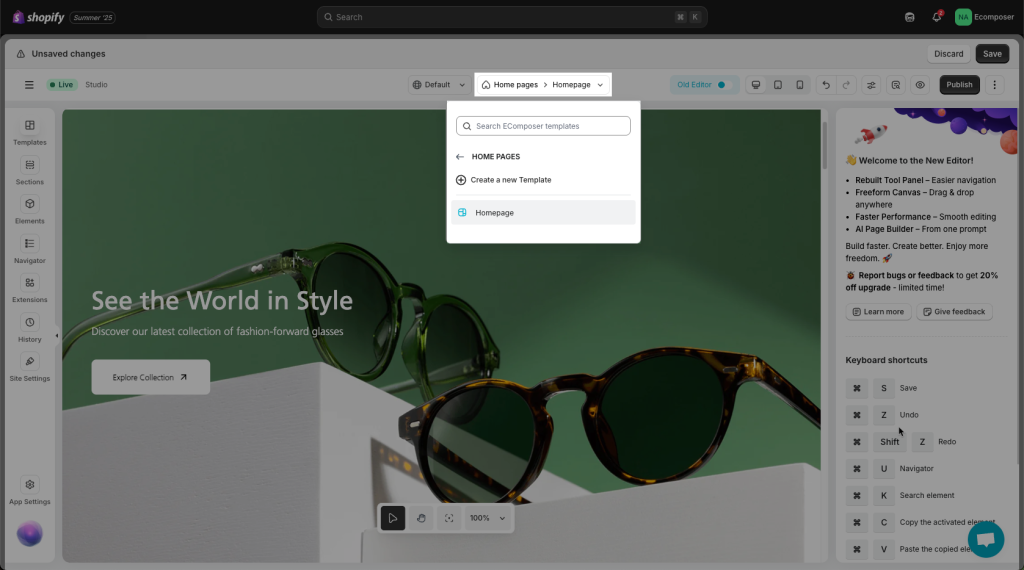
Task: Click the undo arrow in toolbar
Action: (825, 85)
